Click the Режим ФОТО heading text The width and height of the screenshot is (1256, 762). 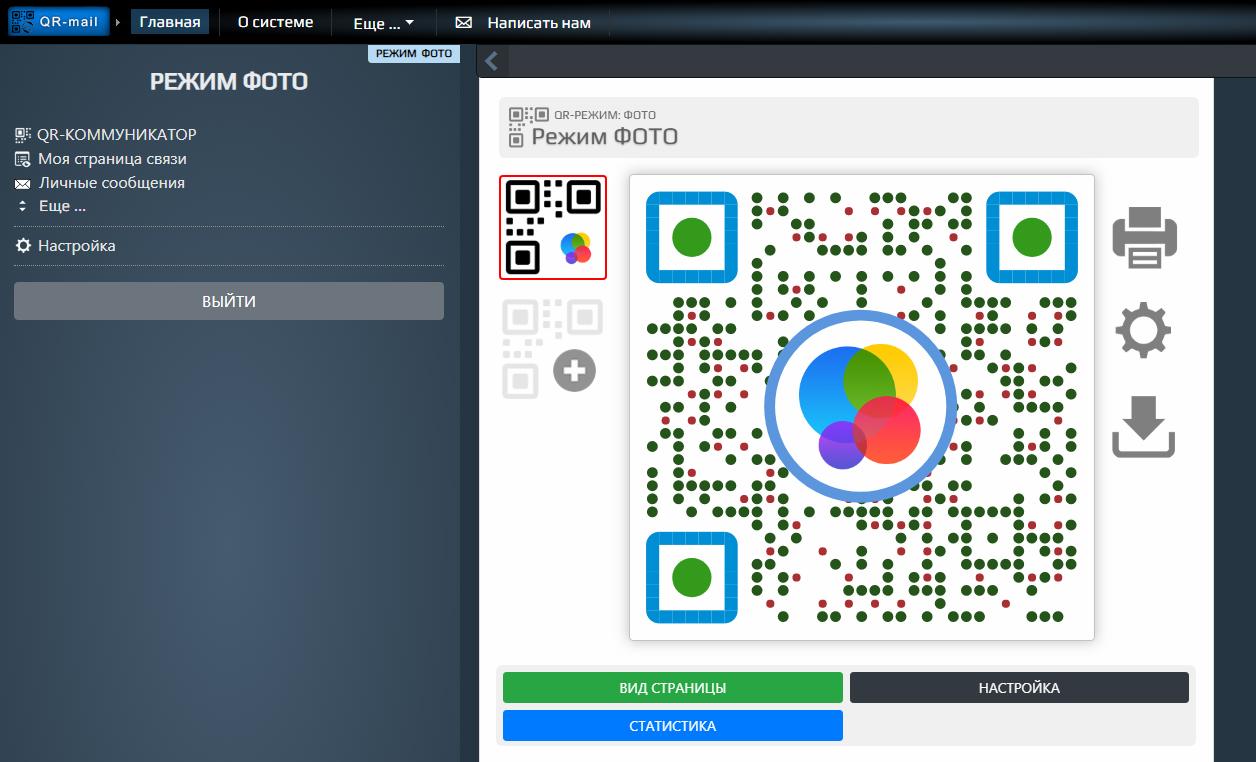coord(605,136)
